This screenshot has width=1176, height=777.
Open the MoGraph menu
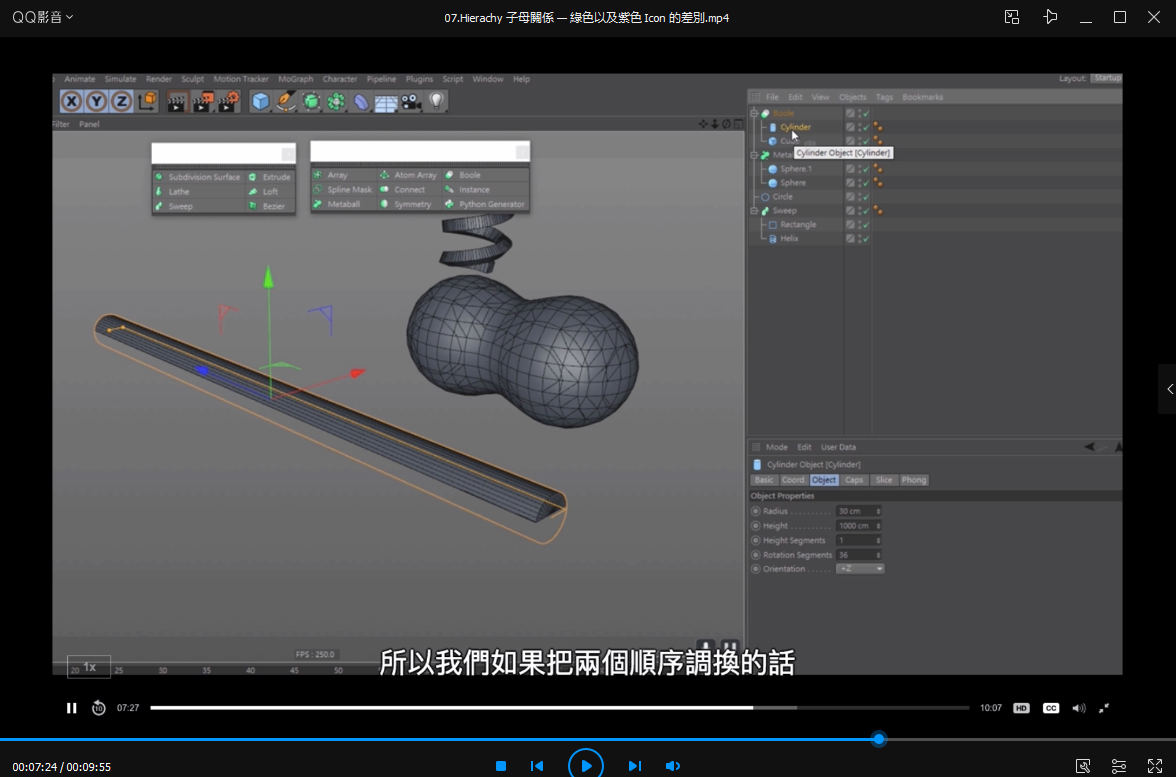click(x=295, y=79)
